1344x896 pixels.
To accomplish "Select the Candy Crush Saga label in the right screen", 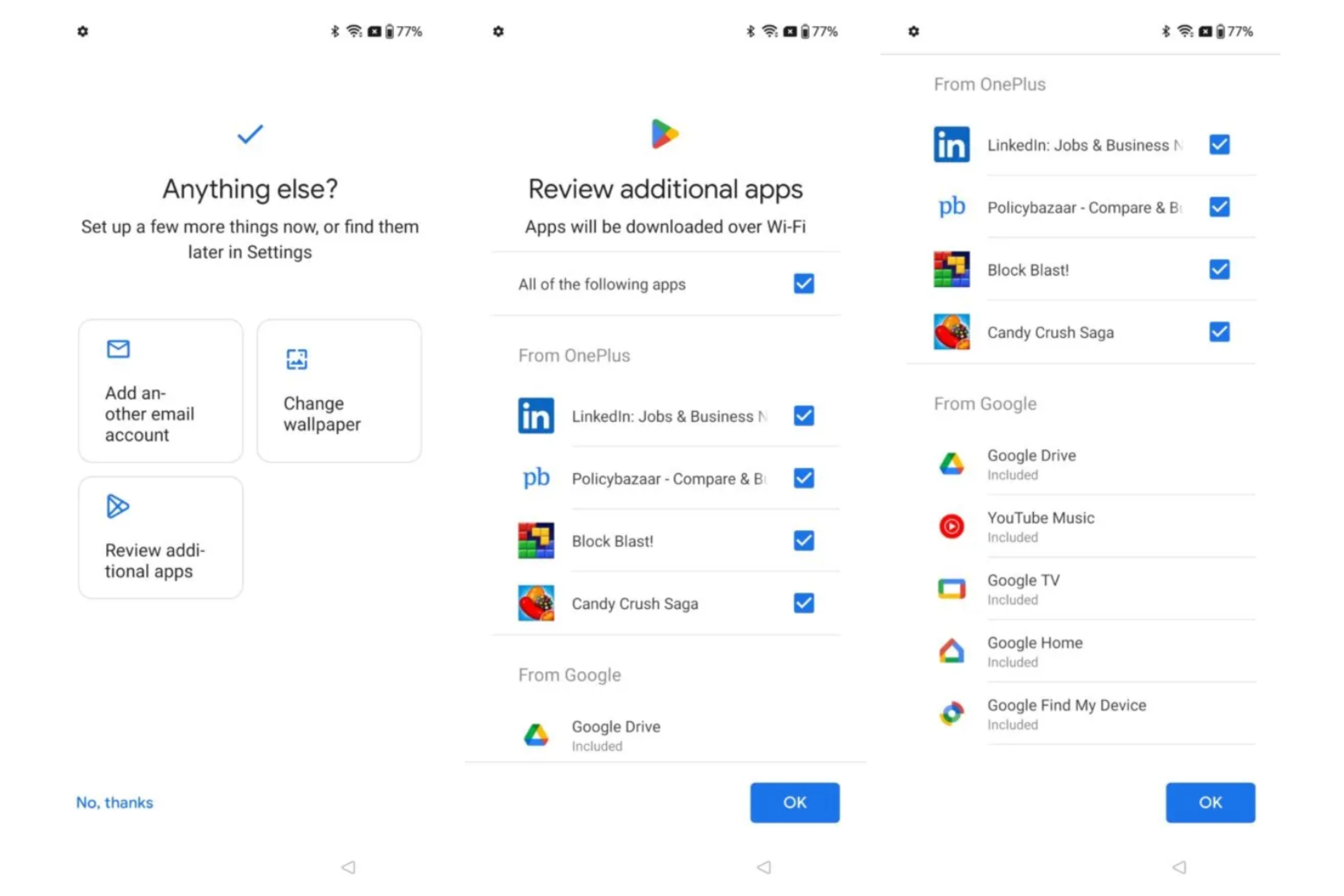I will click(1050, 332).
